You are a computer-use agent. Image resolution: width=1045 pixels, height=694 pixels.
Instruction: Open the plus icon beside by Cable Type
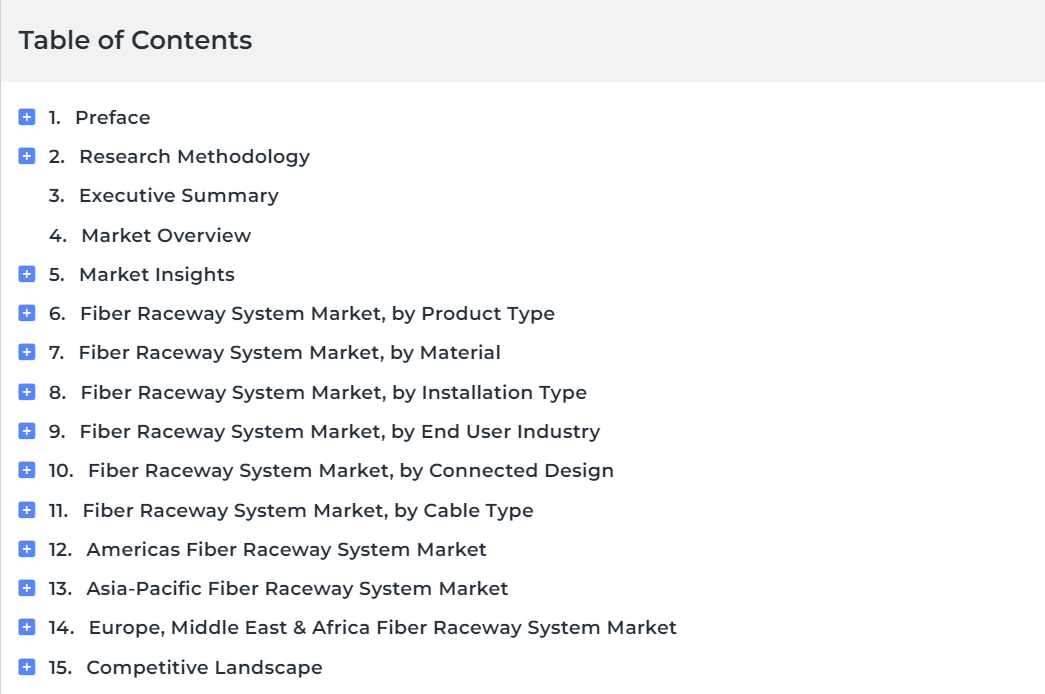(27, 510)
